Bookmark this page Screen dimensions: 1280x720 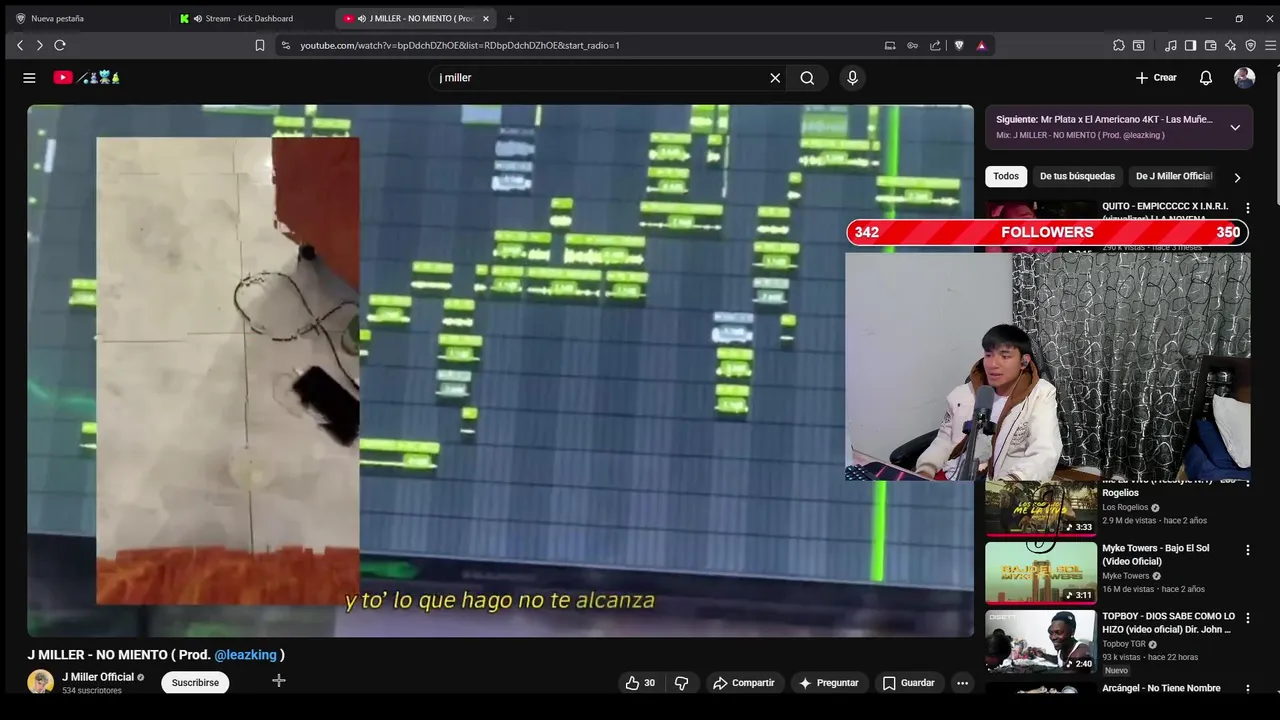(260, 45)
